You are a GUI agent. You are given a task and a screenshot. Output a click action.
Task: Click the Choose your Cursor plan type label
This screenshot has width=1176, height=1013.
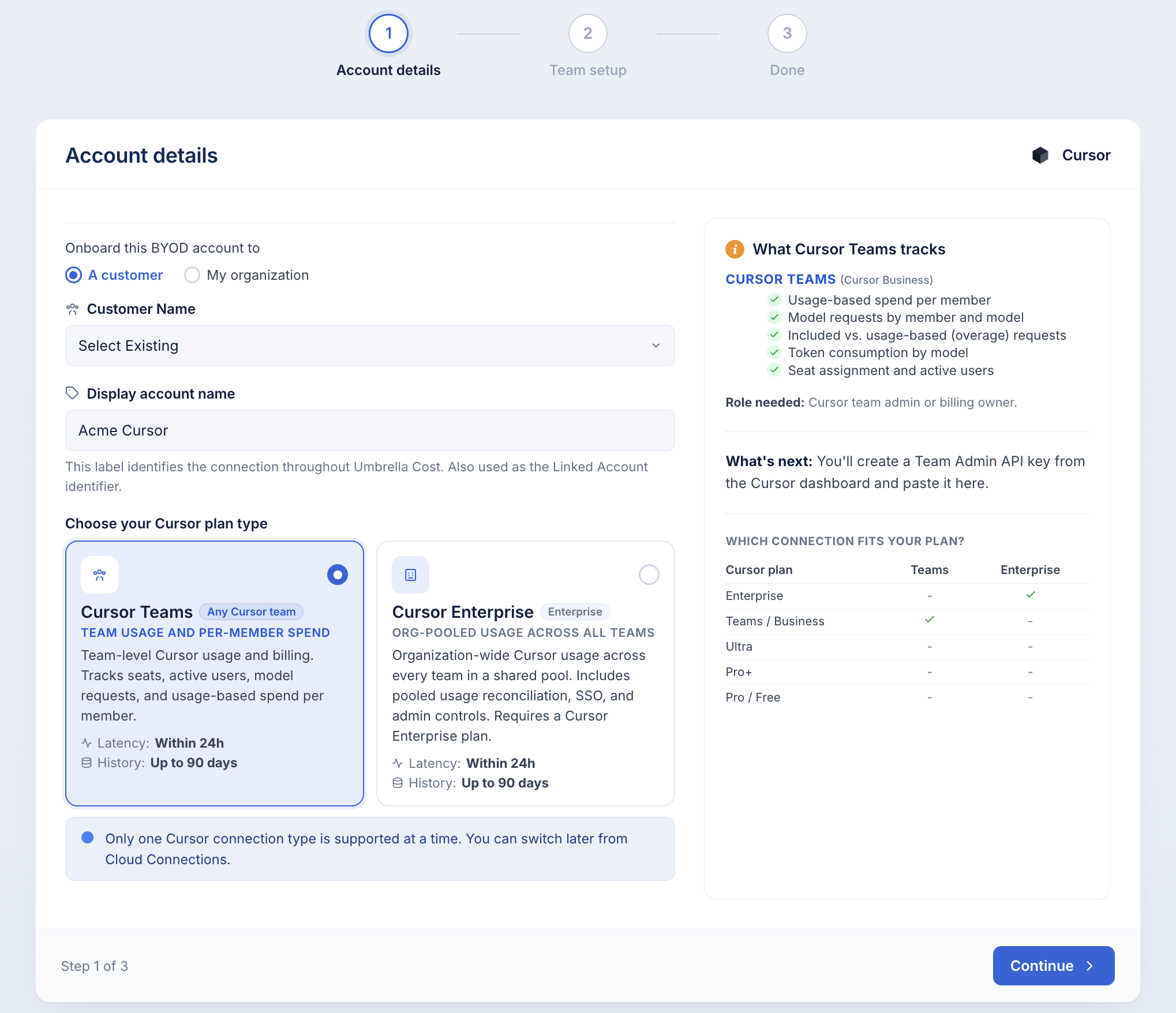(x=166, y=523)
